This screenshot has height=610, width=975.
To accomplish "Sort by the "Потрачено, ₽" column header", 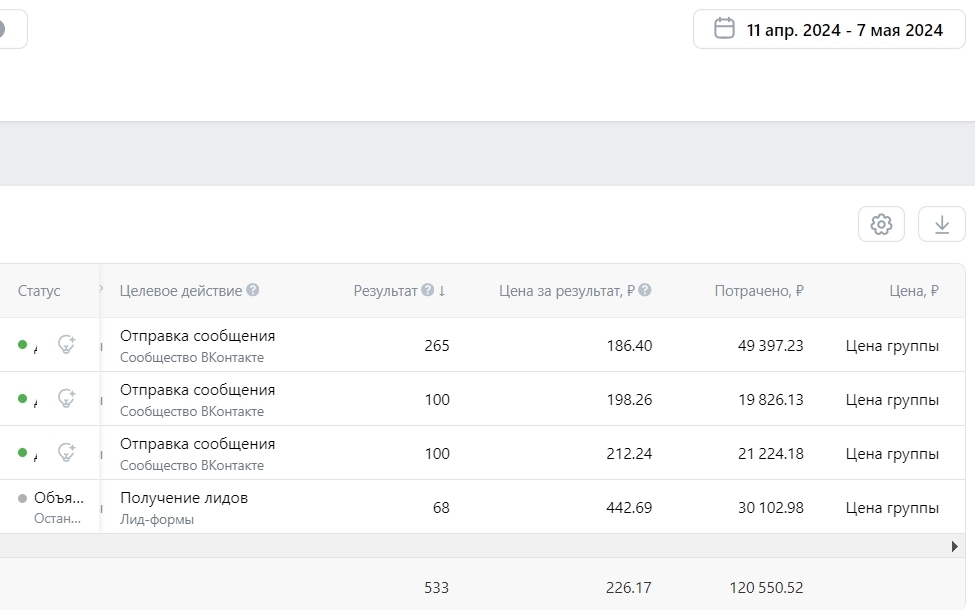I will click(x=759, y=291).
